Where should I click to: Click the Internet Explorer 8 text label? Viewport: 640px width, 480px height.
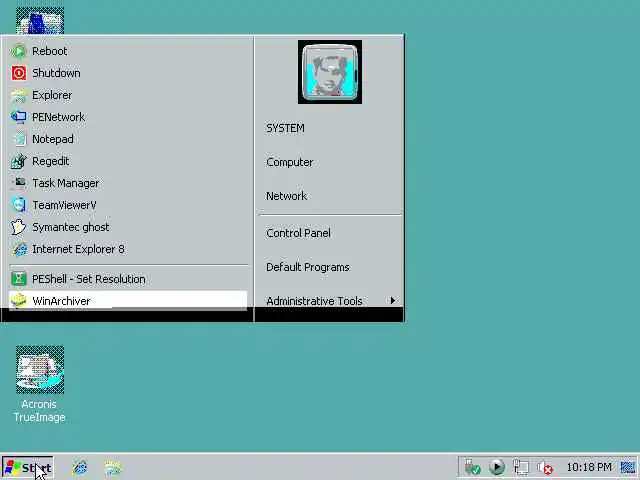[78, 249]
